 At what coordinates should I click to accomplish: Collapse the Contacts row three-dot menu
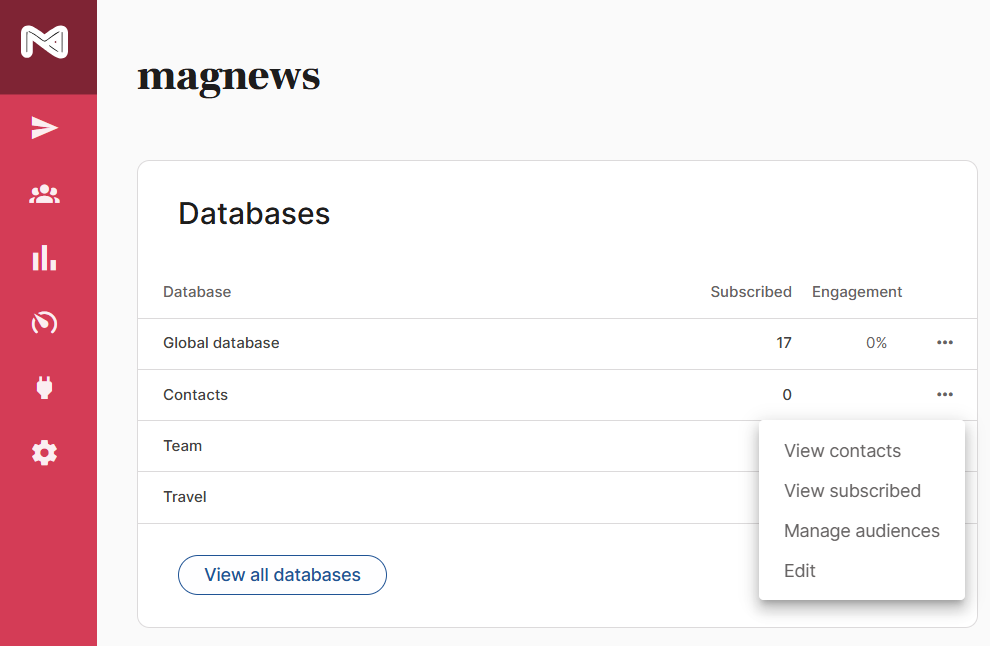(945, 394)
